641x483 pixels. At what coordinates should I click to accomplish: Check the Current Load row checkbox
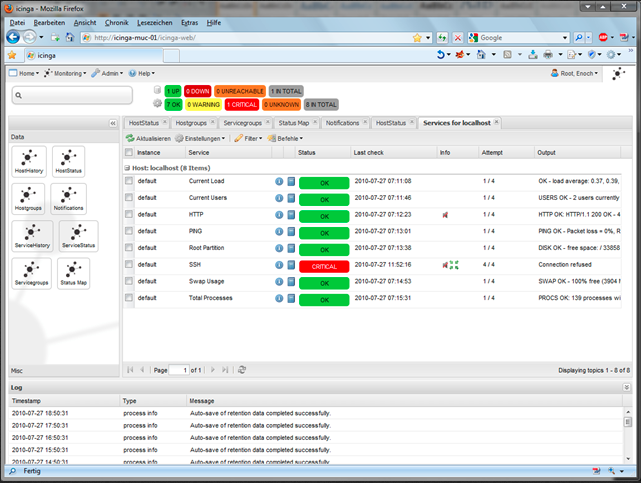(129, 181)
